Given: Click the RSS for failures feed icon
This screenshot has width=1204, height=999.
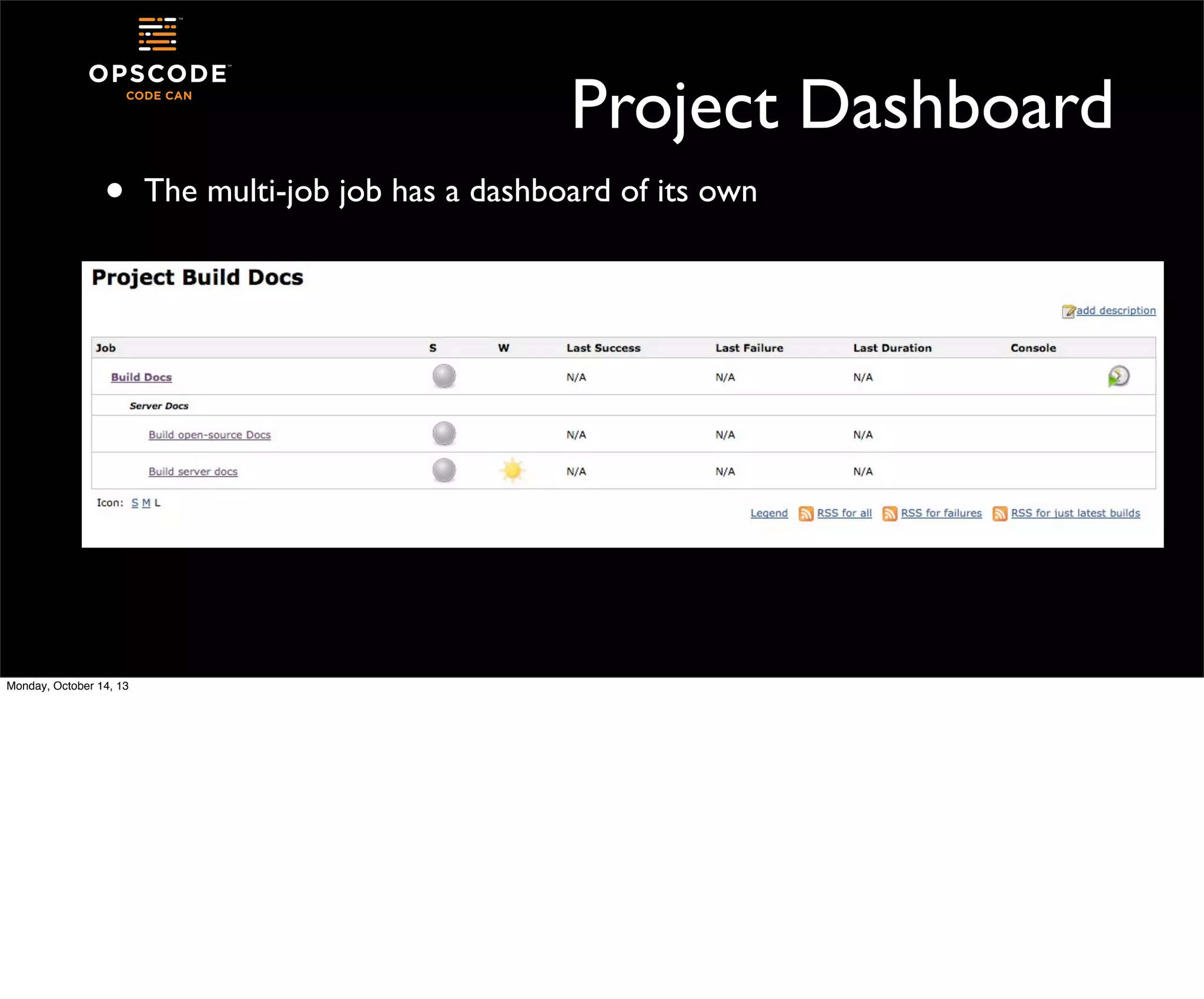Looking at the screenshot, I should (889, 513).
